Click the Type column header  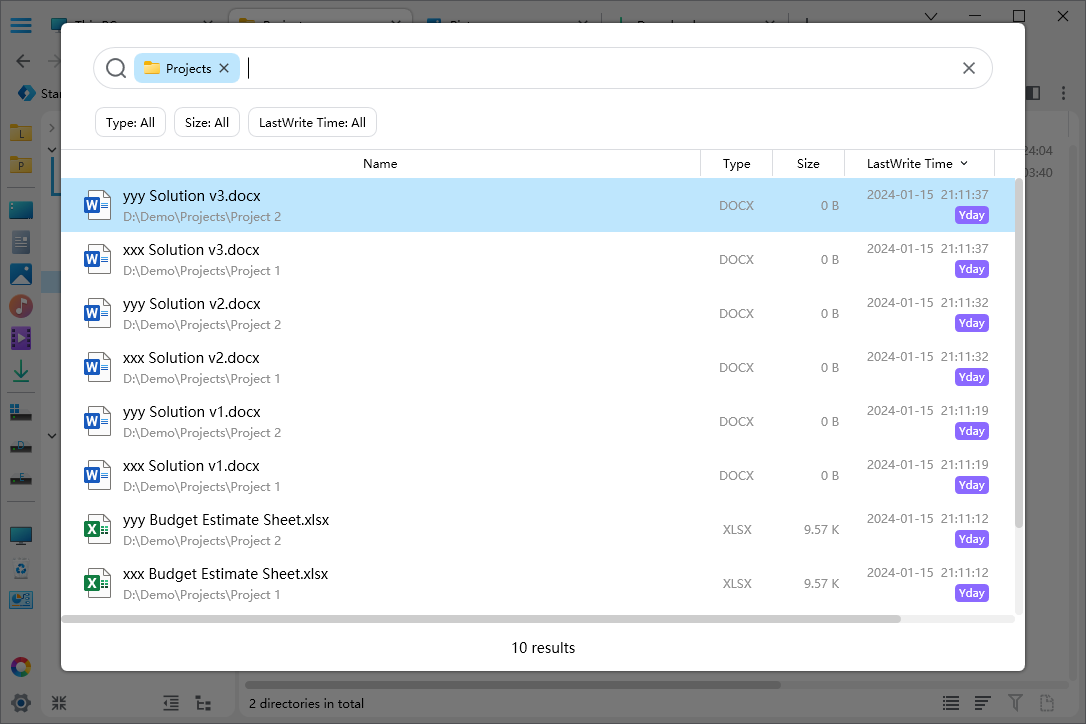736,164
